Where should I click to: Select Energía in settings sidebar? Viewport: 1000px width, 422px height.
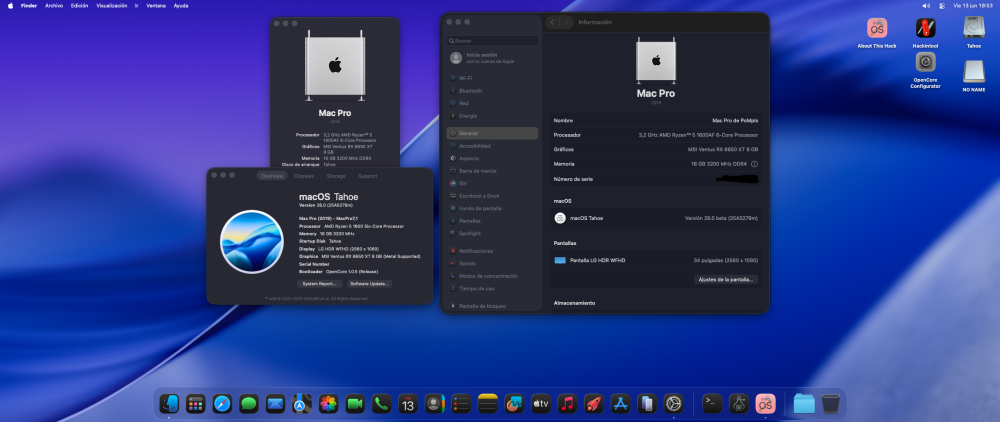tap(492, 115)
